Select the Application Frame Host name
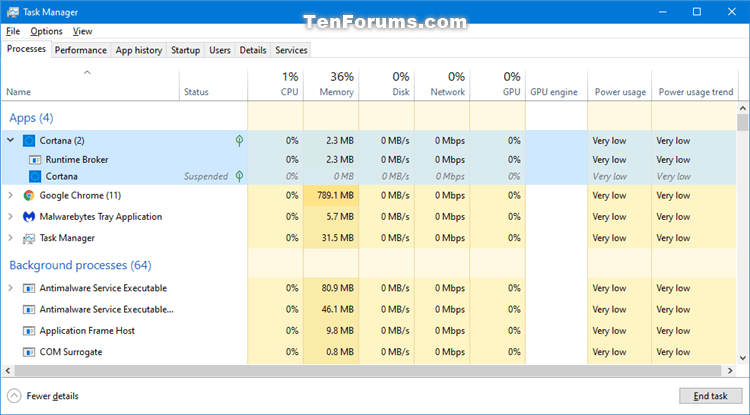 [x=87, y=331]
